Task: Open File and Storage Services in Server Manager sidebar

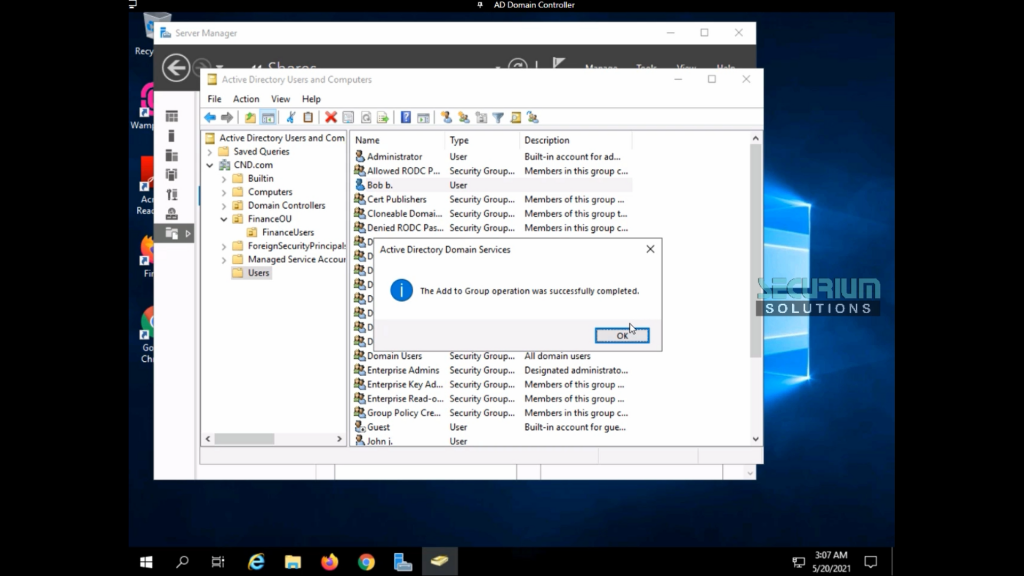Action: (x=172, y=233)
